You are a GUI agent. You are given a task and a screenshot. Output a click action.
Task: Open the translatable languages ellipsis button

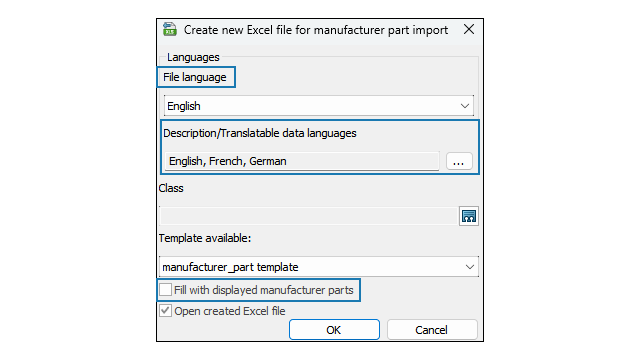459,161
